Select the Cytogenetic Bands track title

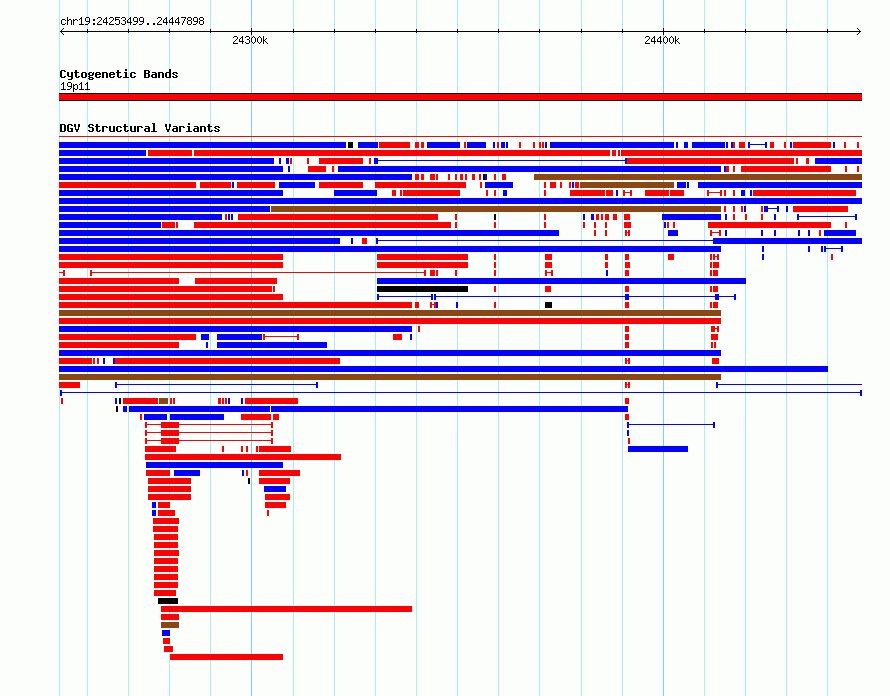tap(119, 74)
